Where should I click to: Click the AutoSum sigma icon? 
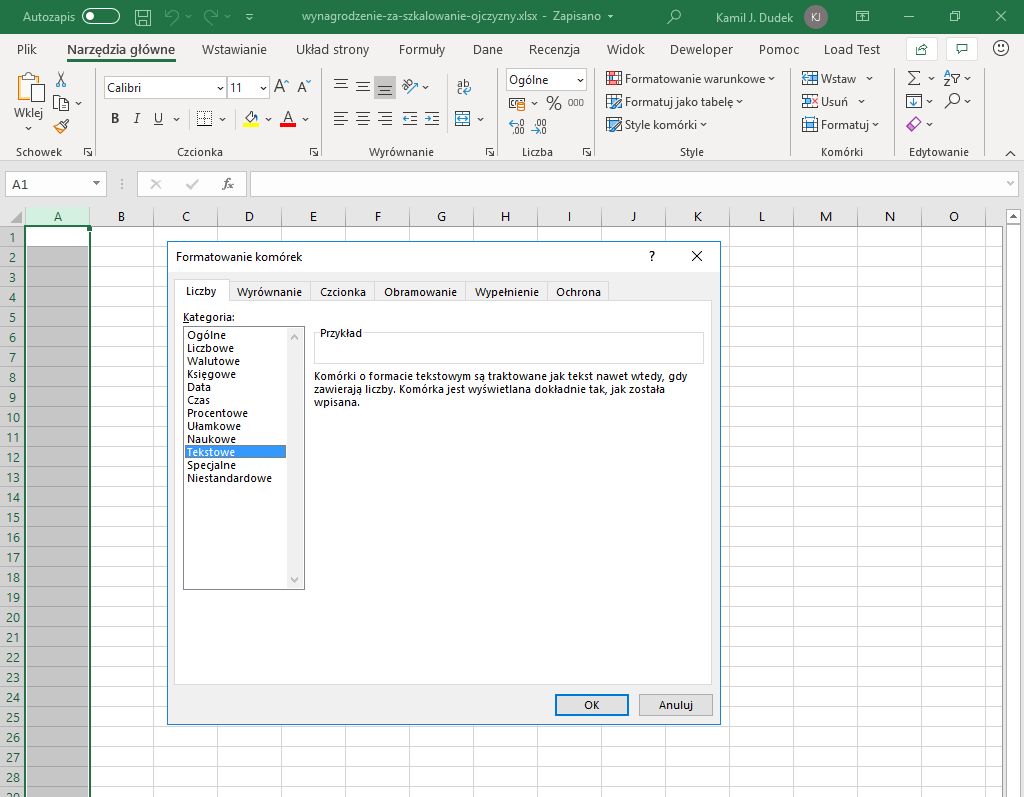pos(913,78)
